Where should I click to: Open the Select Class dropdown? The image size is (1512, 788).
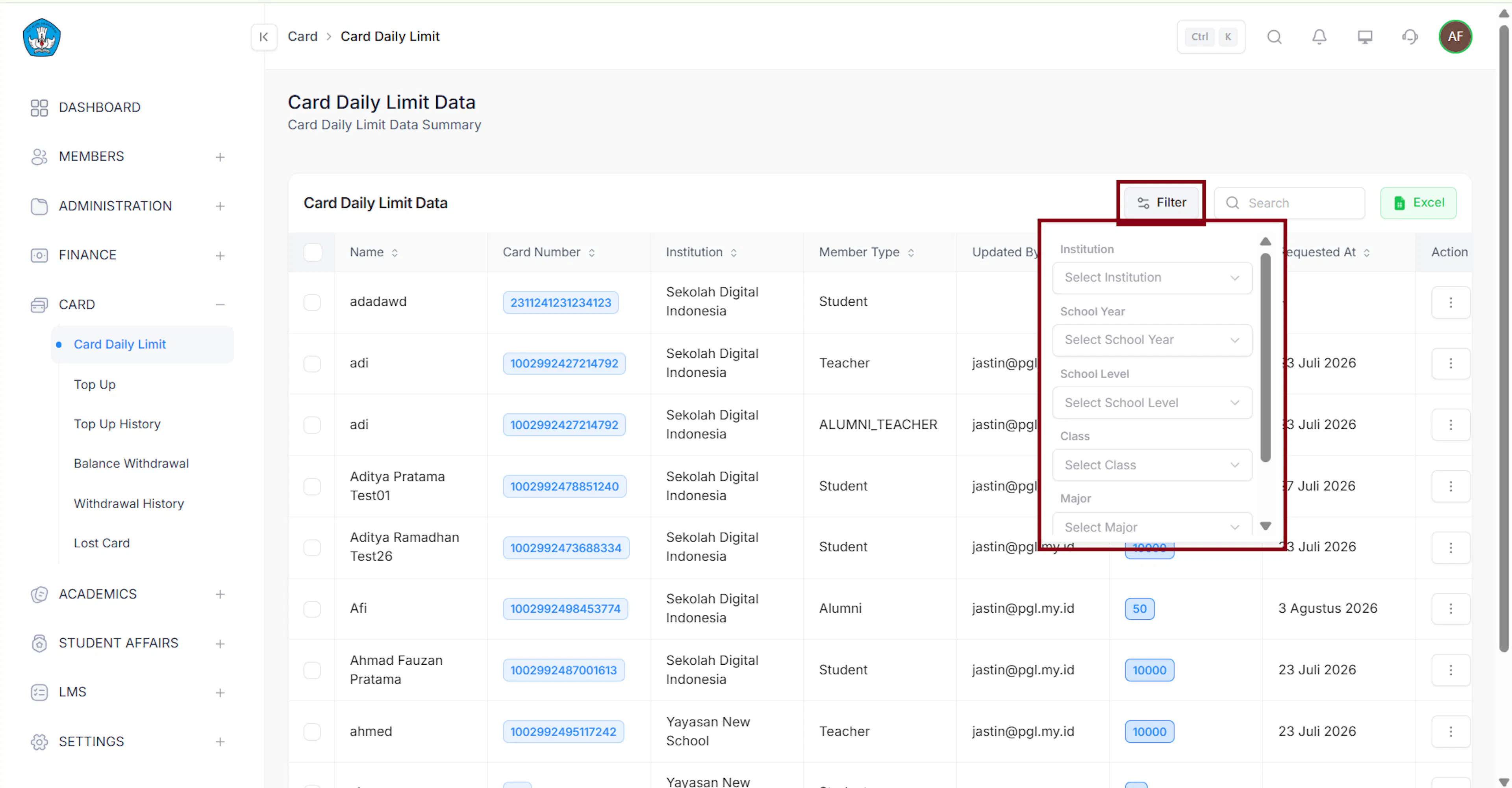click(1152, 465)
